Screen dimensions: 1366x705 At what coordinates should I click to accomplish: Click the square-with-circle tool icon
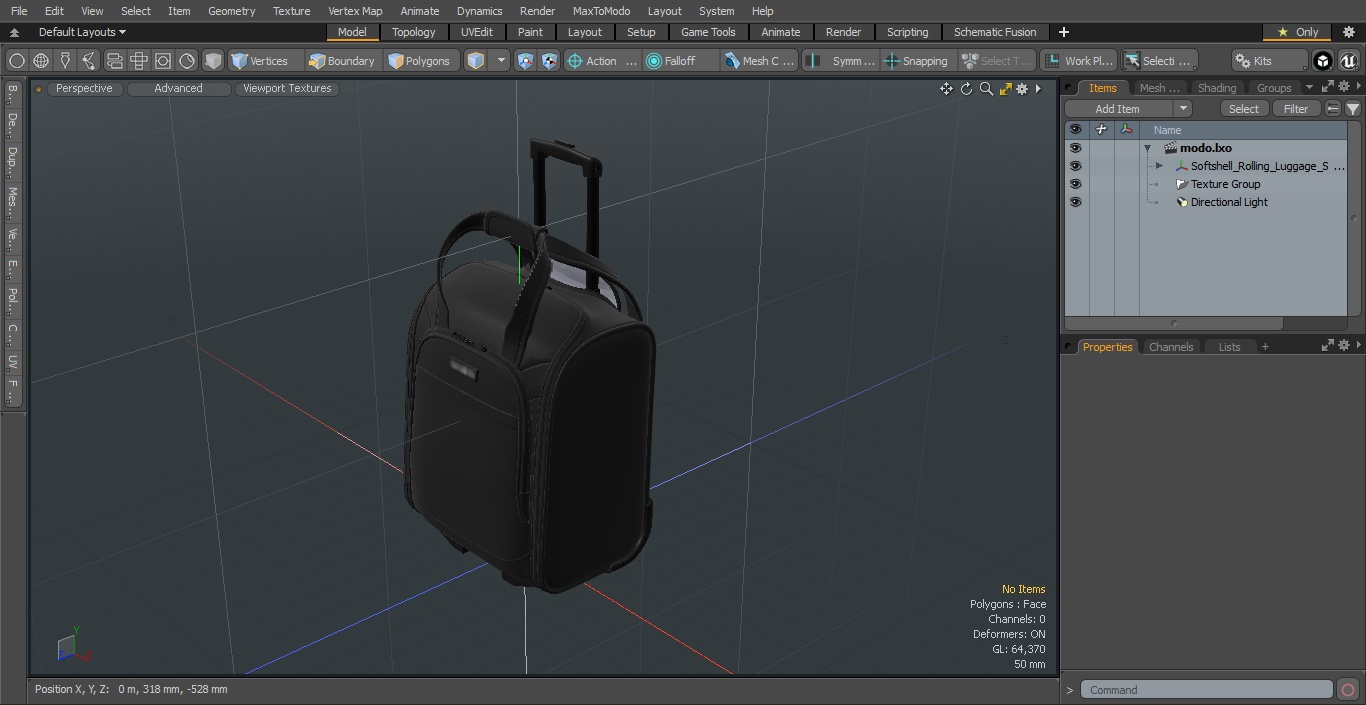point(162,61)
